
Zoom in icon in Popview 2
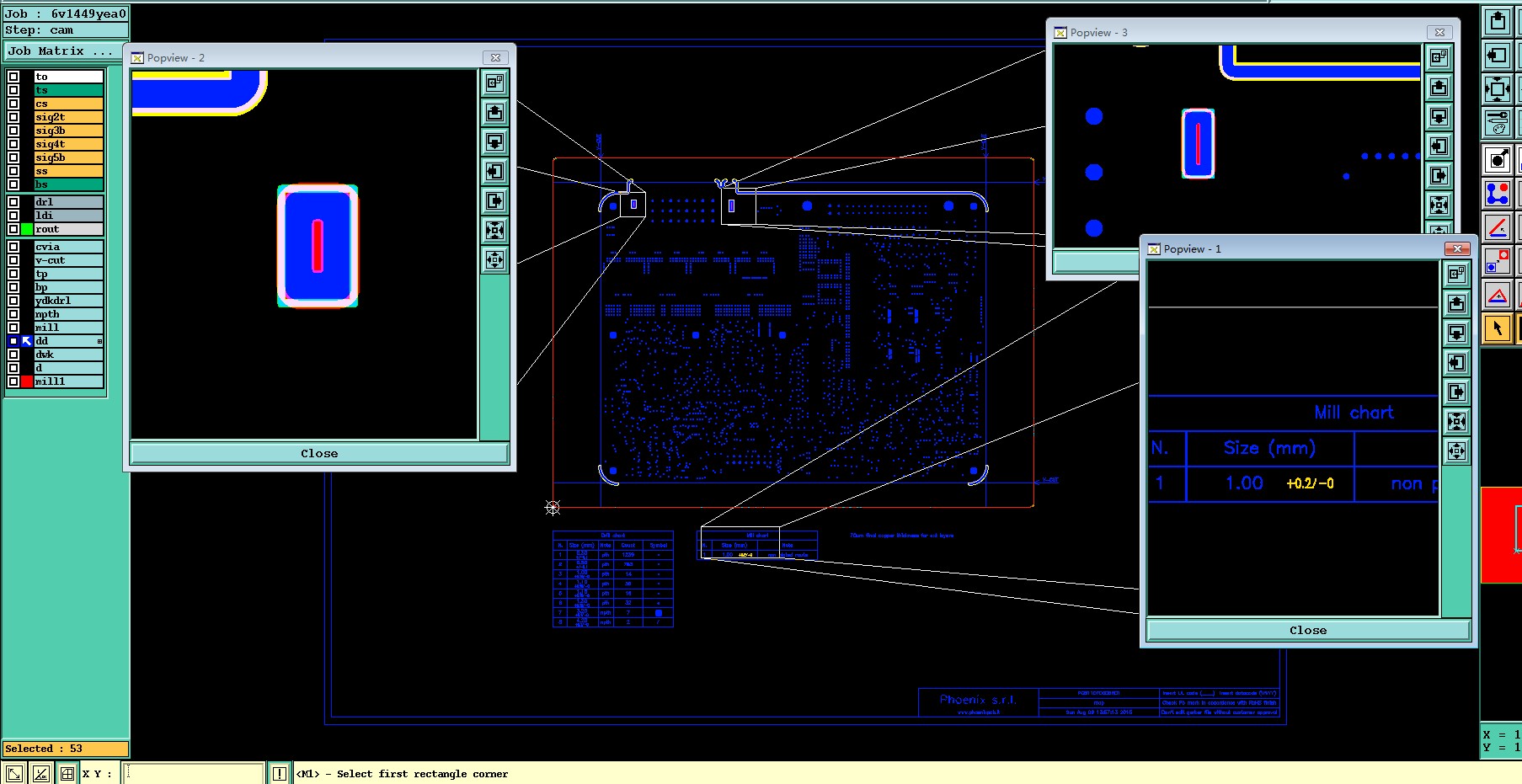495,230
